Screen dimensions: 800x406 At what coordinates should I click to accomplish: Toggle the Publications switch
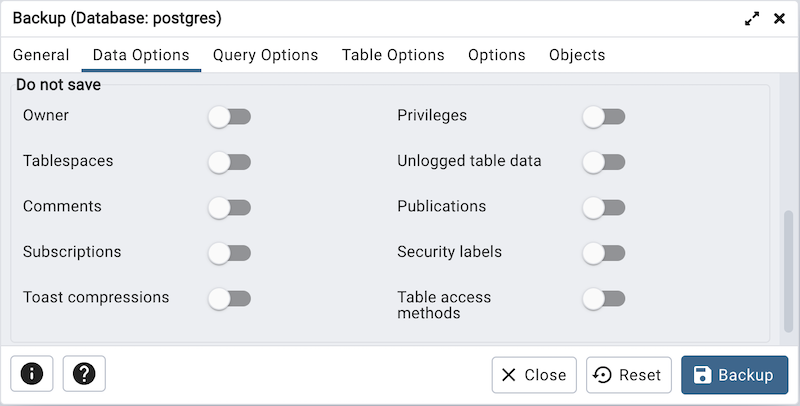click(x=604, y=208)
